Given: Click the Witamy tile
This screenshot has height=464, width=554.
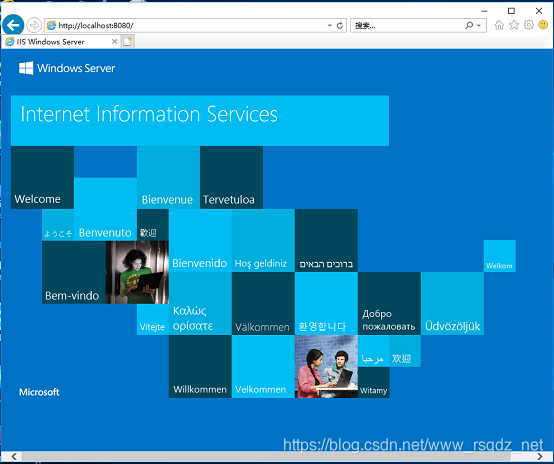Looking at the screenshot, I should (x=374, y=382).
